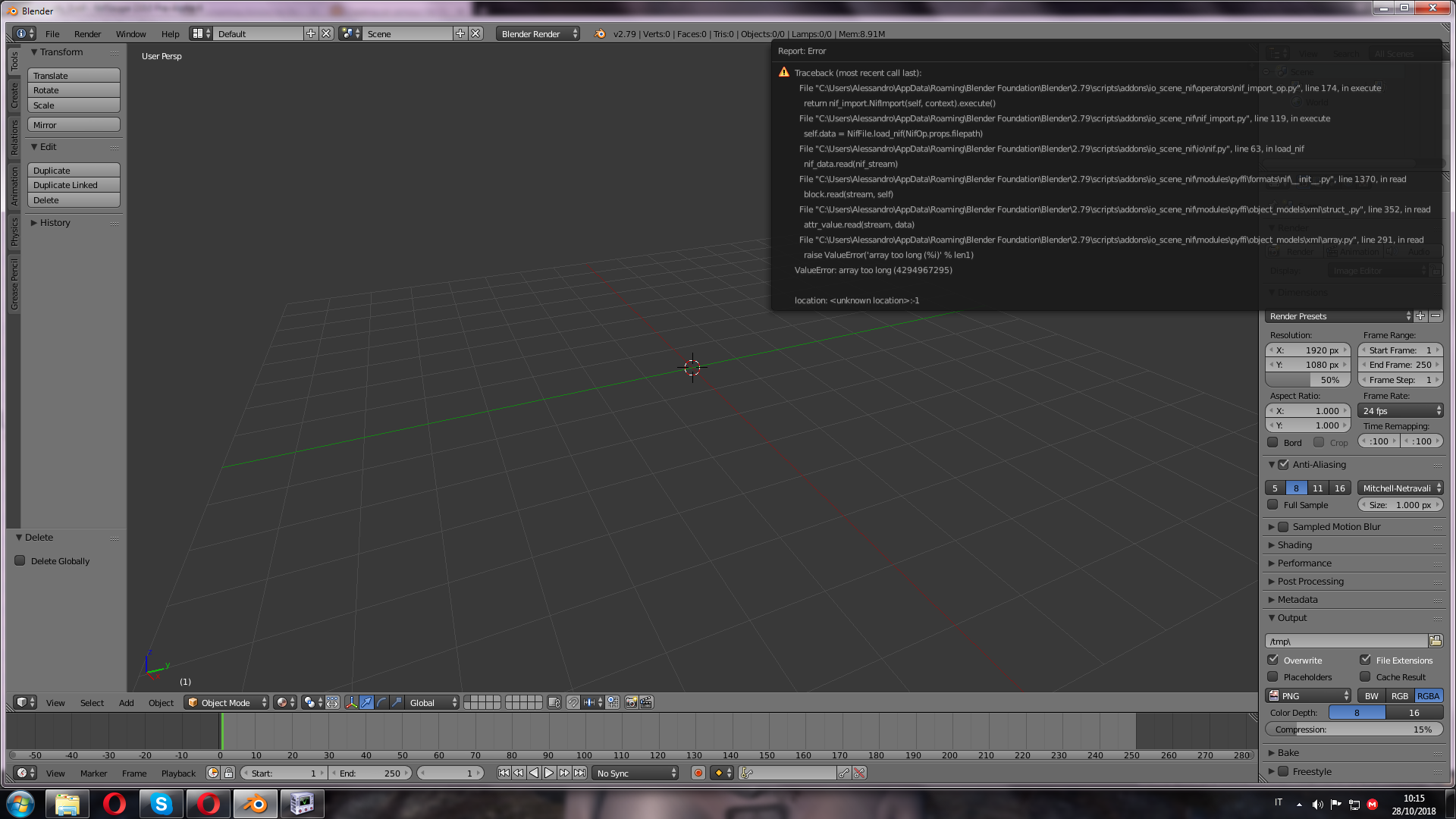Open the Render menu in top bar
This screenshot has height=819, width=1456.
[x=88, y=33]
